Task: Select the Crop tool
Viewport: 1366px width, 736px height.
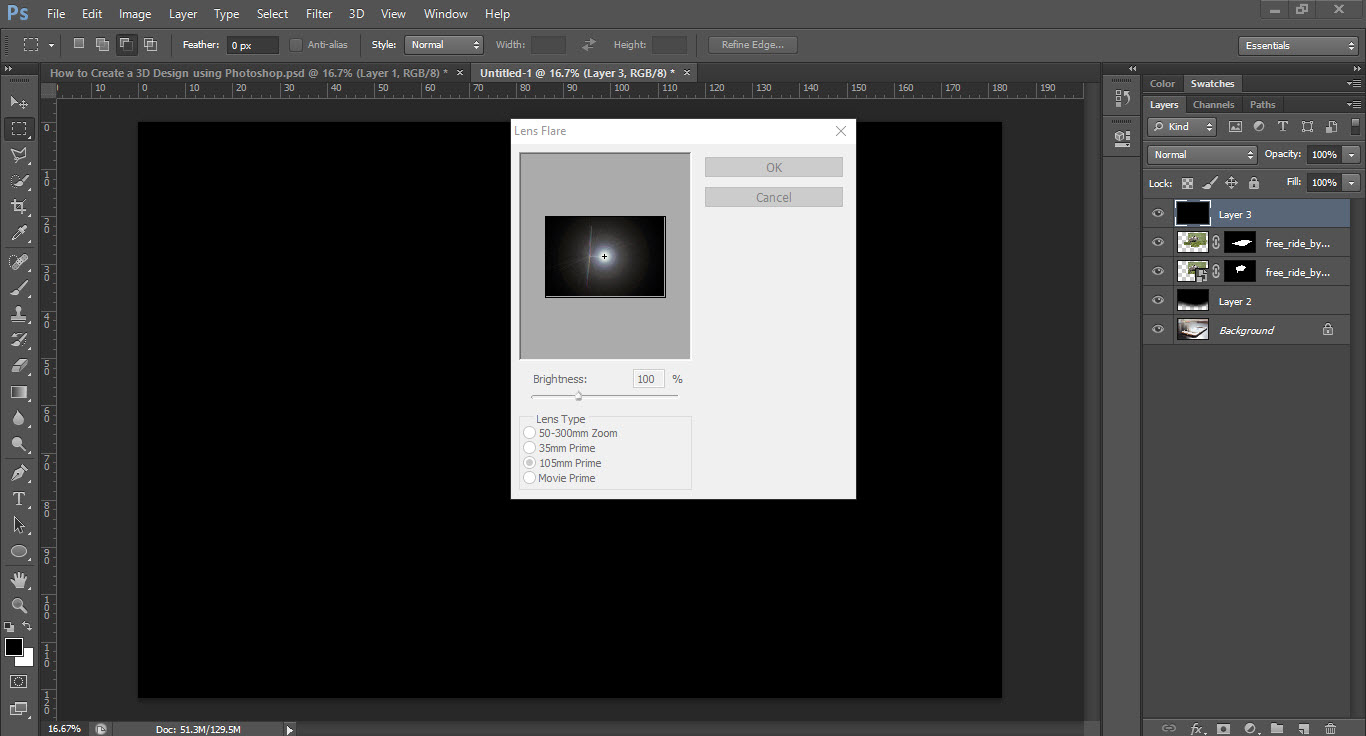Action: (x=19, y=207)
